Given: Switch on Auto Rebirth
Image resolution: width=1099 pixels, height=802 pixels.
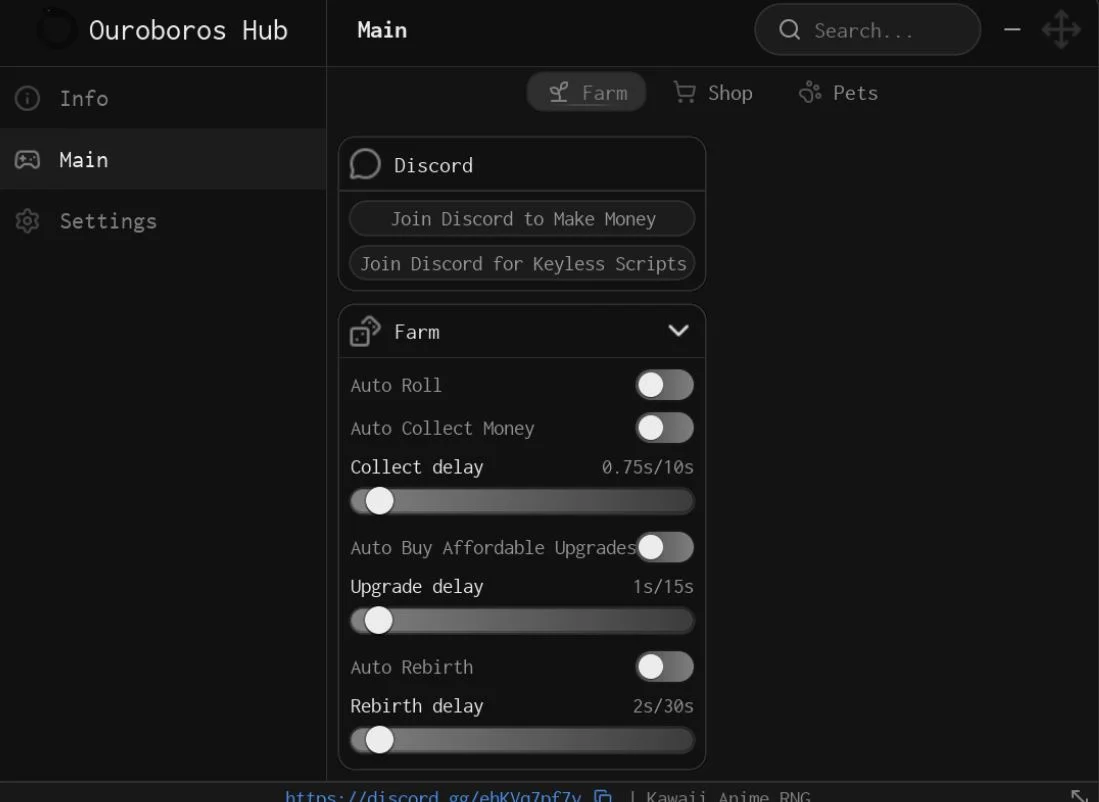Looking at the screenshot, I should (x=664, y=667).
